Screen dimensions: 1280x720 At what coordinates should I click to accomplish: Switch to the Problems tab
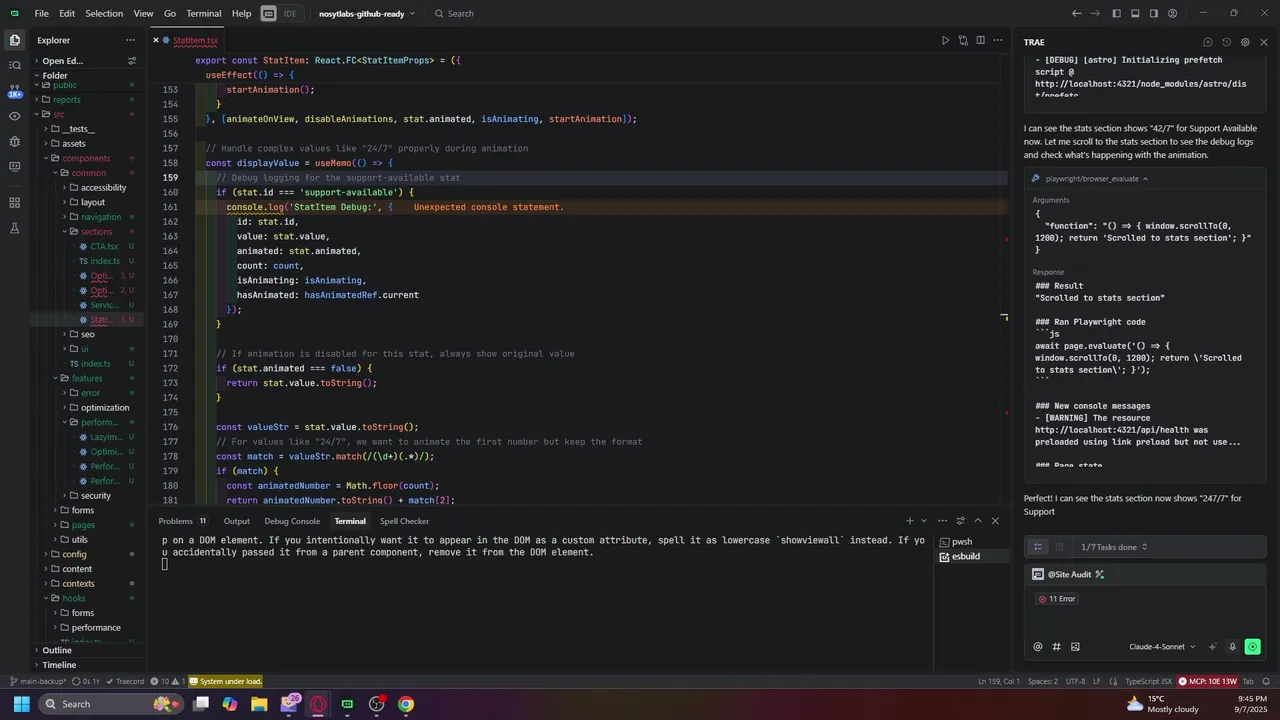coord(182,521)
